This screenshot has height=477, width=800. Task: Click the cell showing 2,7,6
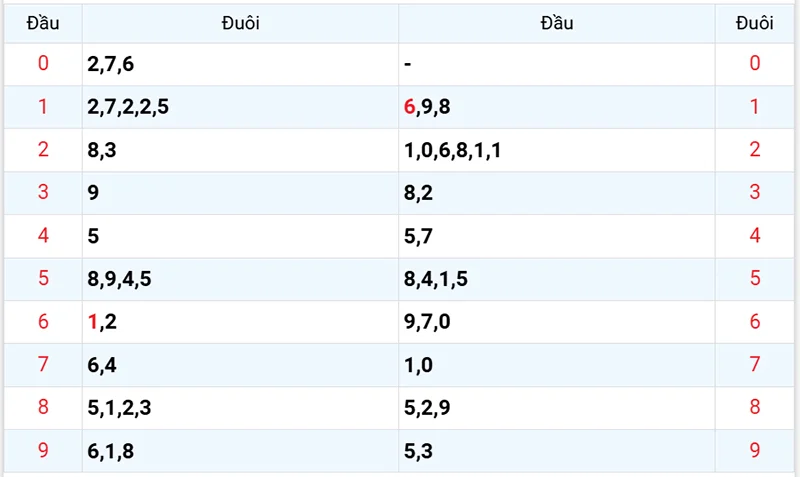click(111, 64)
